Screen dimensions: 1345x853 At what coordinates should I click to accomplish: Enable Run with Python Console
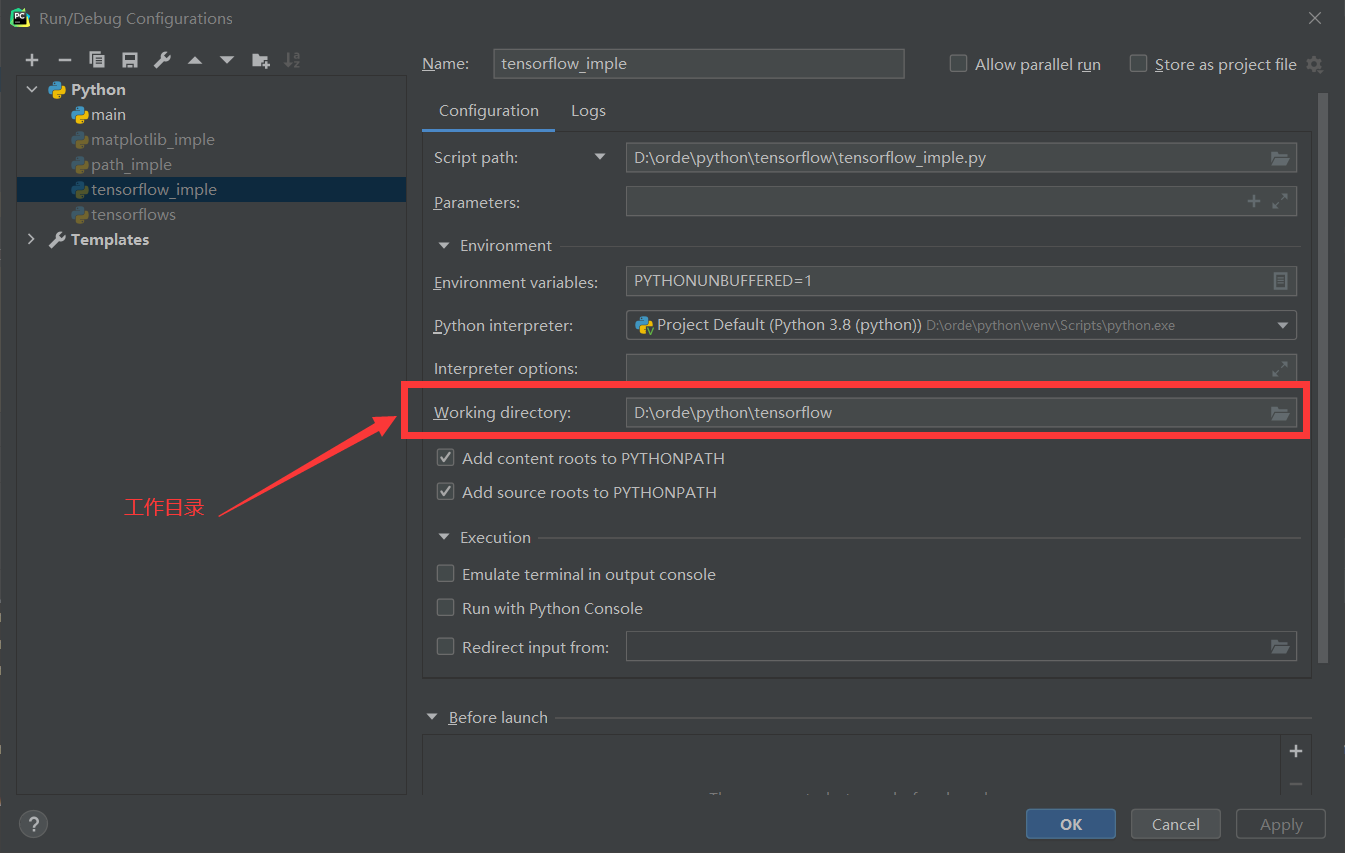pyautogui.click(x=446, y=608)
